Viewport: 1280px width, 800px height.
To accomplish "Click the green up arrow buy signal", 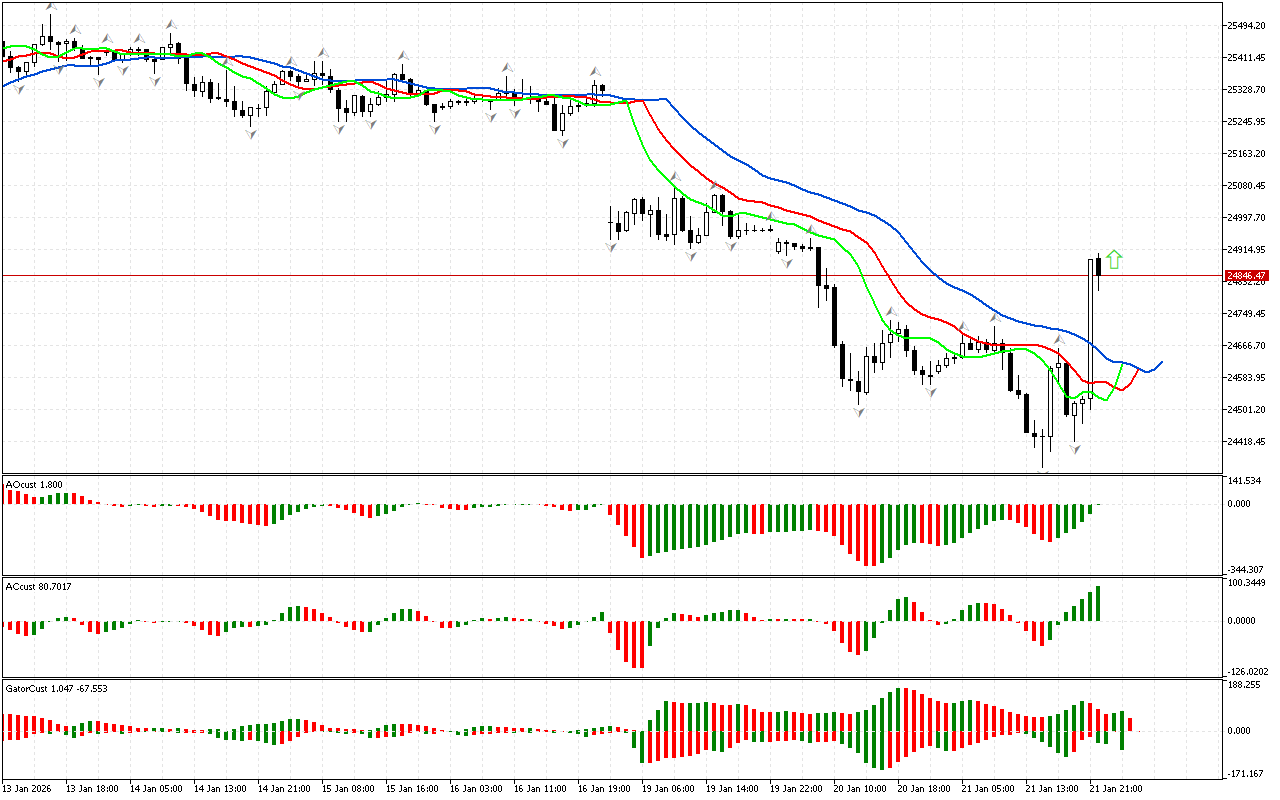I will click(x=1114, y=260).
